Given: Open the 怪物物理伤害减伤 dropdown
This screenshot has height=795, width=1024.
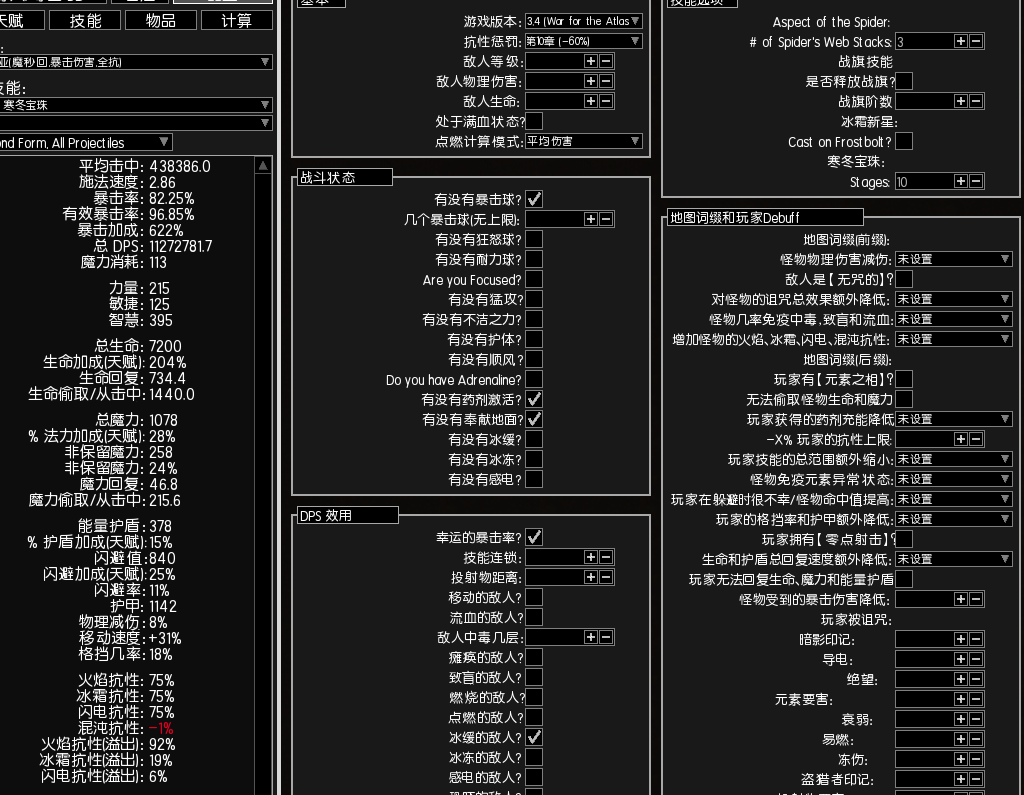Looking at the screenshot, I should [950, 258].
